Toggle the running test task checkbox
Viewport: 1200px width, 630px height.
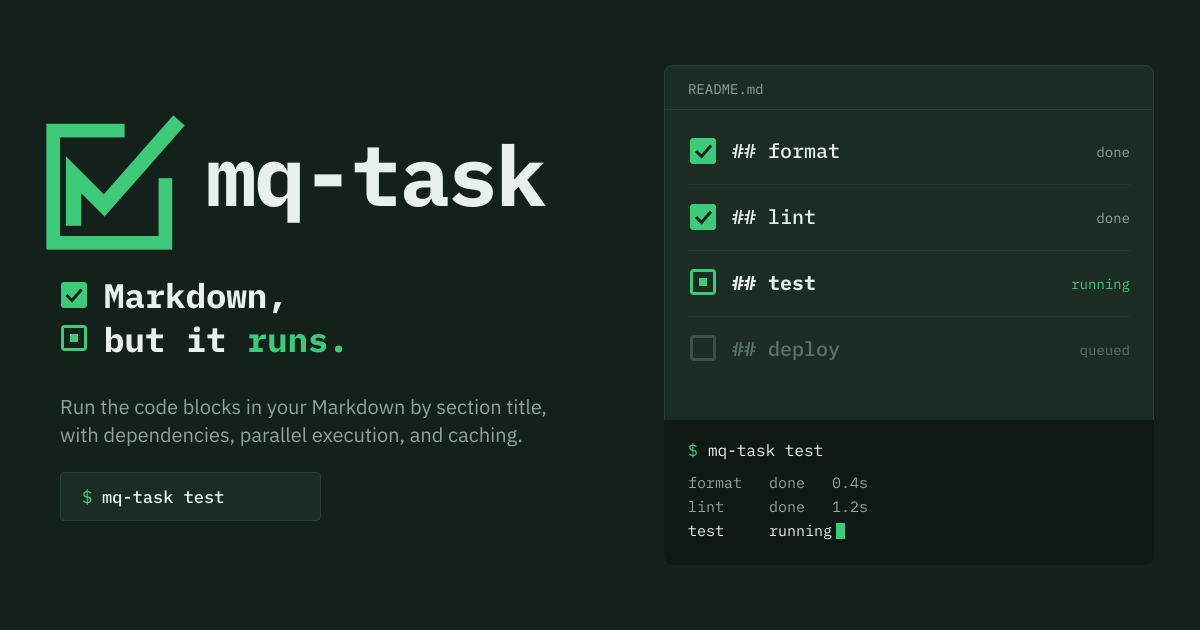click(703, 282)
